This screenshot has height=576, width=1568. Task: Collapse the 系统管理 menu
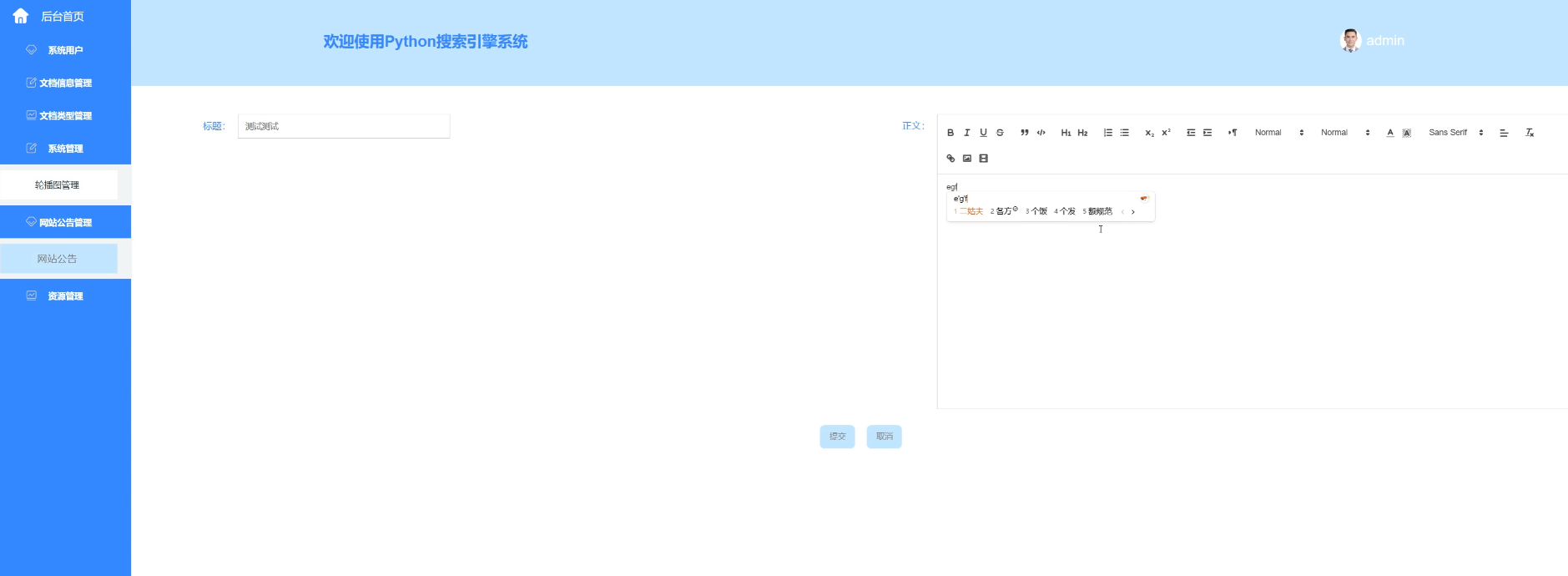[x=65, y=149]
